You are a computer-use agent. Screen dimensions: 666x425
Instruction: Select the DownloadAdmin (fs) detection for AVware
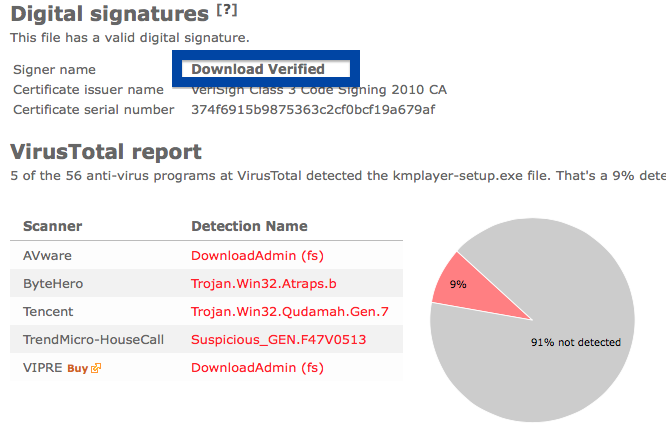(x=257, y=256)
